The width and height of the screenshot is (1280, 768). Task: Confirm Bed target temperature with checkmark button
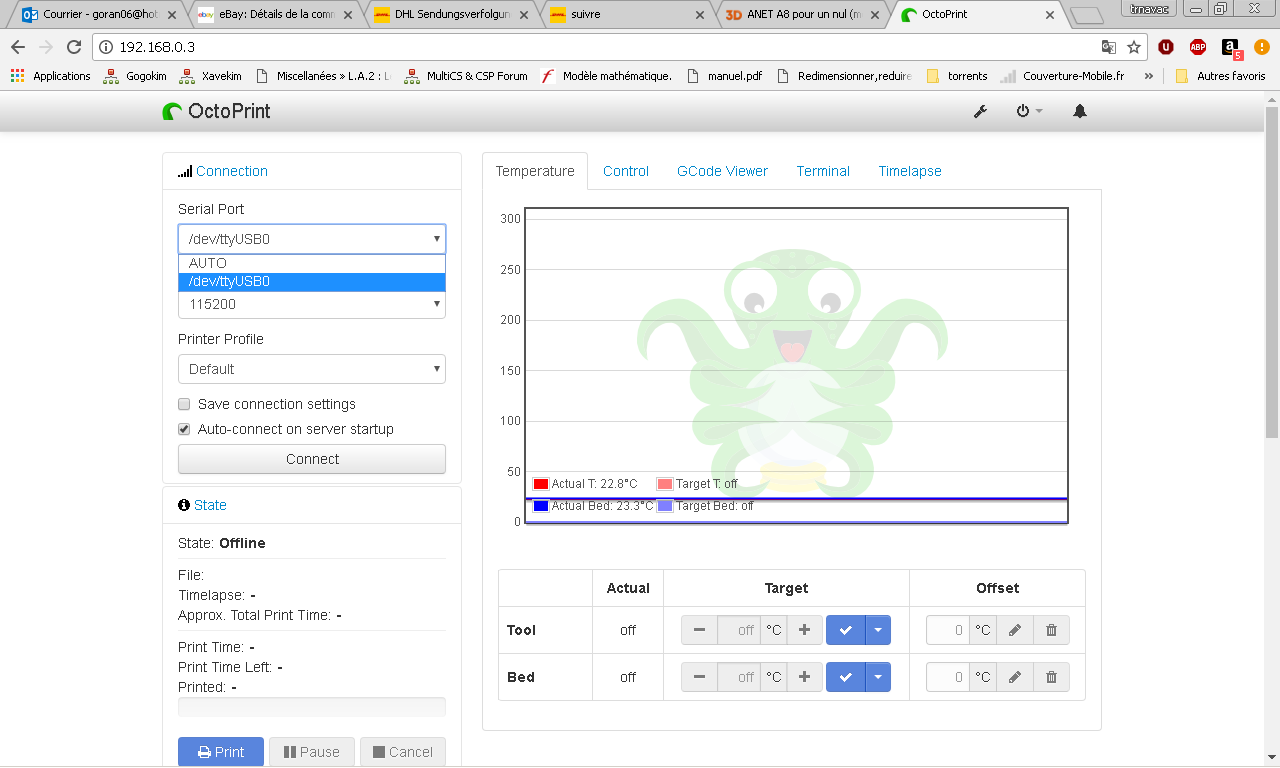(x=846, y=677)
